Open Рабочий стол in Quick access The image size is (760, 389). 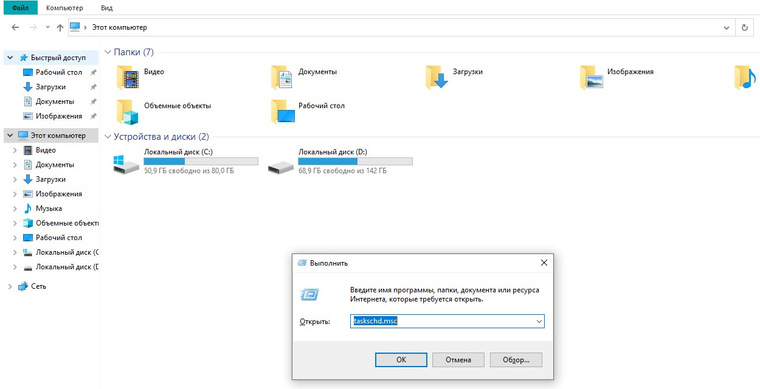pyautogui.click(x=59, y=72)
